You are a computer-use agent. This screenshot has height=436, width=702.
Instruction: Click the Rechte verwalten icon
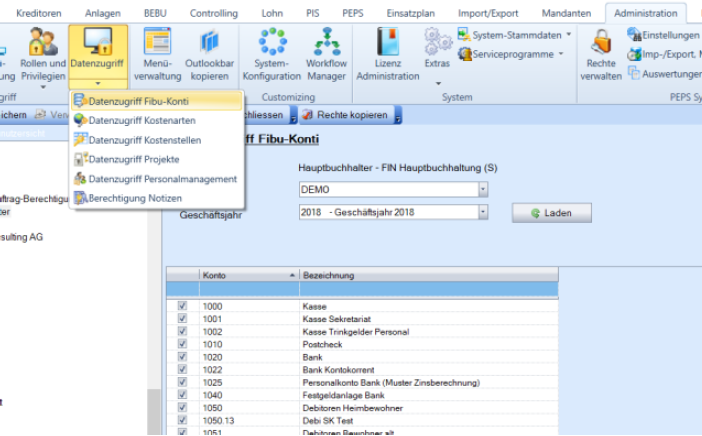coord(600,55)
